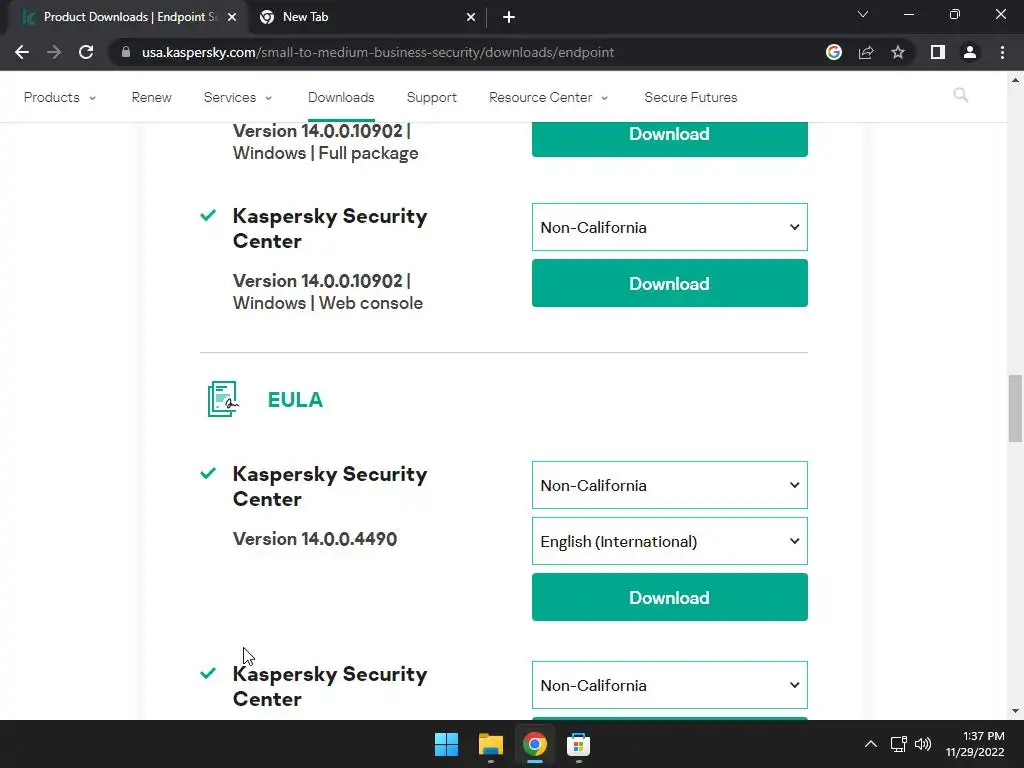Open volume control in tray
1024x768 pixels.
pyautogui.click(x=923, y=744)
